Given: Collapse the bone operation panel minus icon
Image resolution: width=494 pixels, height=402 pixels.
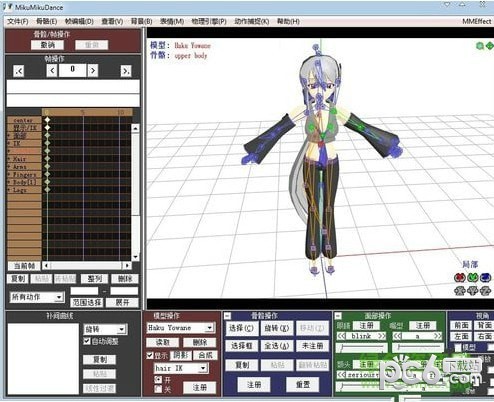Looking at the screenshot, I should (x=227, y=315).
